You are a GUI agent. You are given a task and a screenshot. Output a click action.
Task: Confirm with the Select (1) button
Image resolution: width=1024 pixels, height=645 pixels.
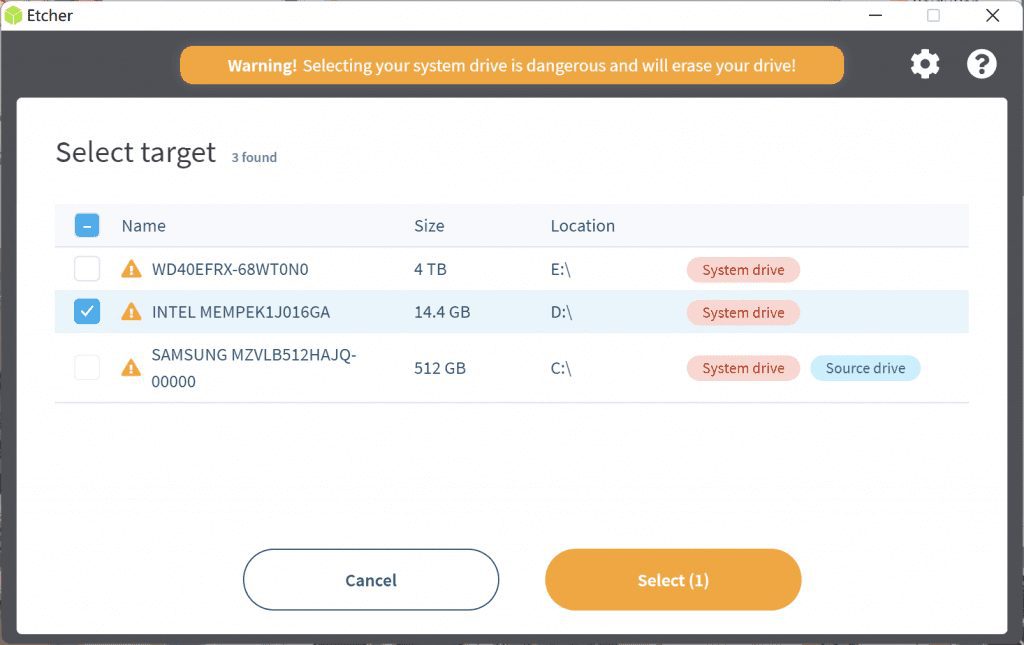pyautogui.click(x=673, y=580)
